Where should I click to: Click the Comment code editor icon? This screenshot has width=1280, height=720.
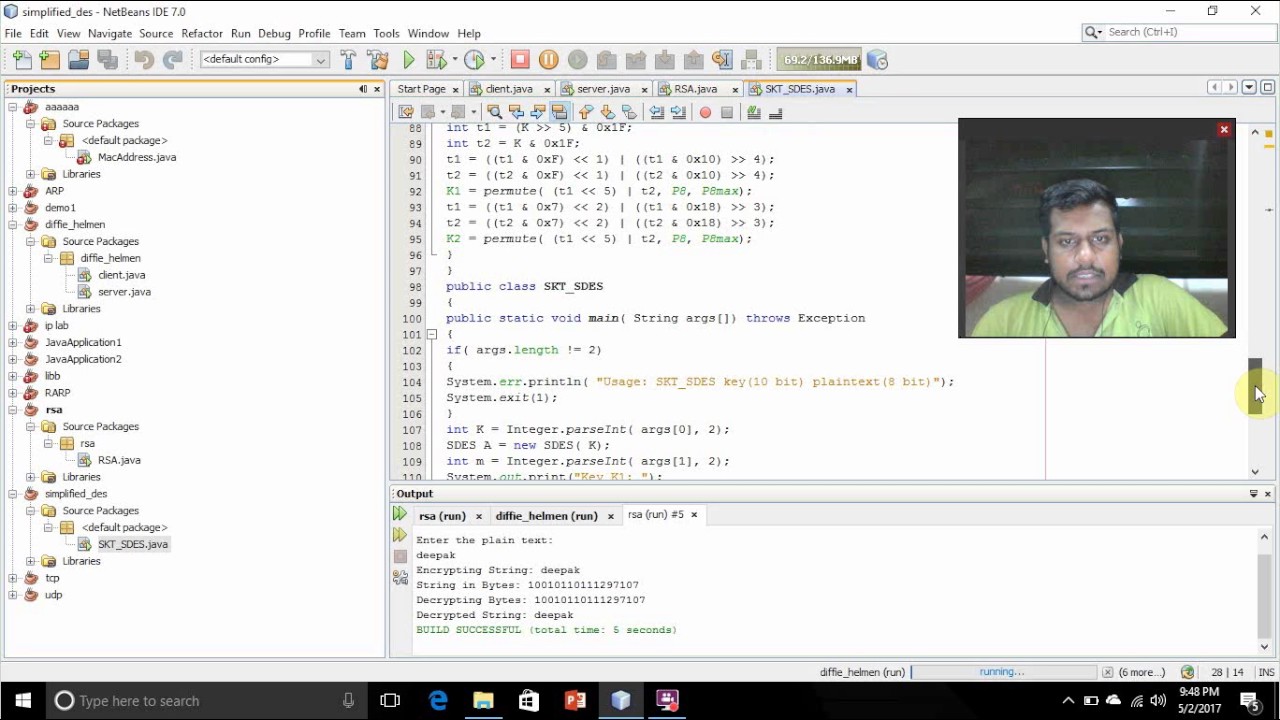(x=754, y=112)
